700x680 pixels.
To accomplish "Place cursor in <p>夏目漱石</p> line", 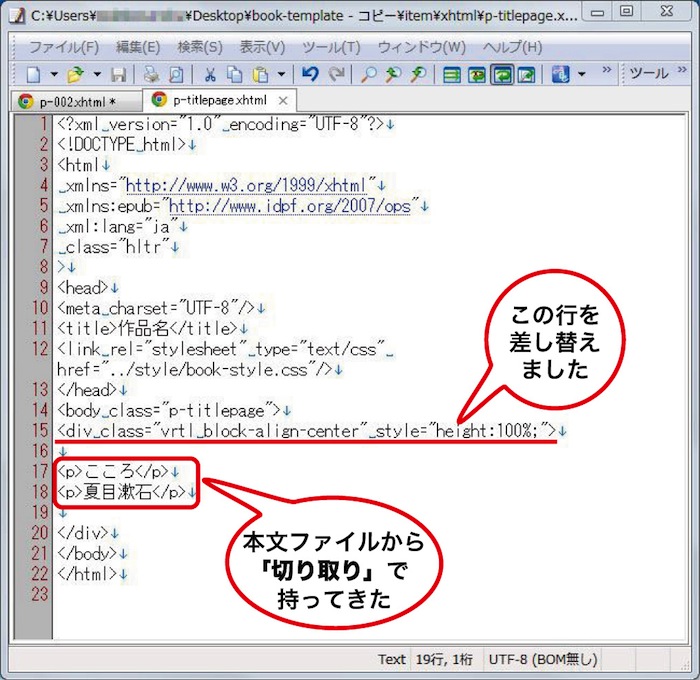I will tap(121, 492).
